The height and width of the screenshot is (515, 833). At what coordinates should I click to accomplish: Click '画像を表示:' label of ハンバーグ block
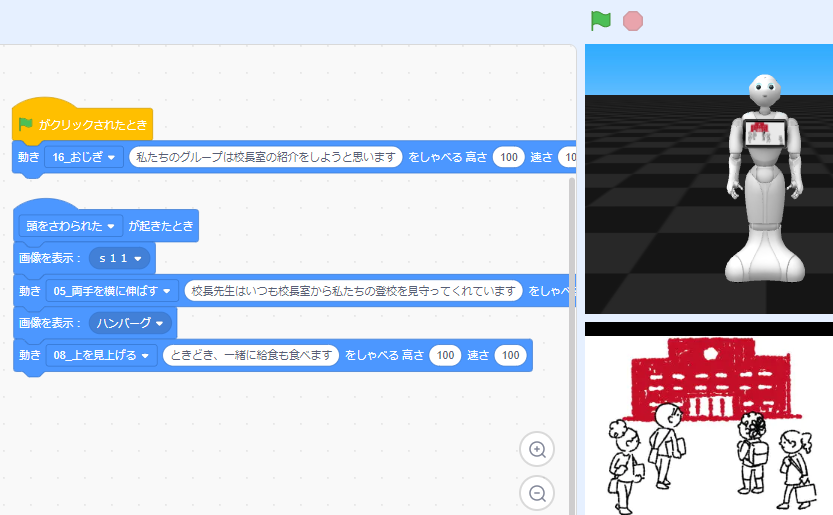point(50,323)
